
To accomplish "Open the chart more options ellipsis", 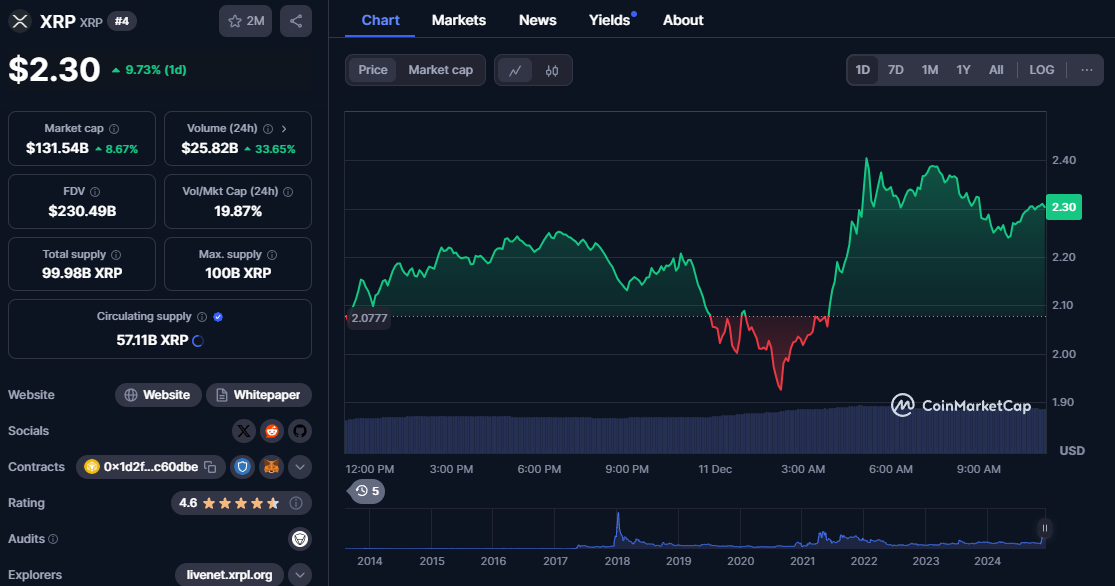I will tap(1087, 70).
